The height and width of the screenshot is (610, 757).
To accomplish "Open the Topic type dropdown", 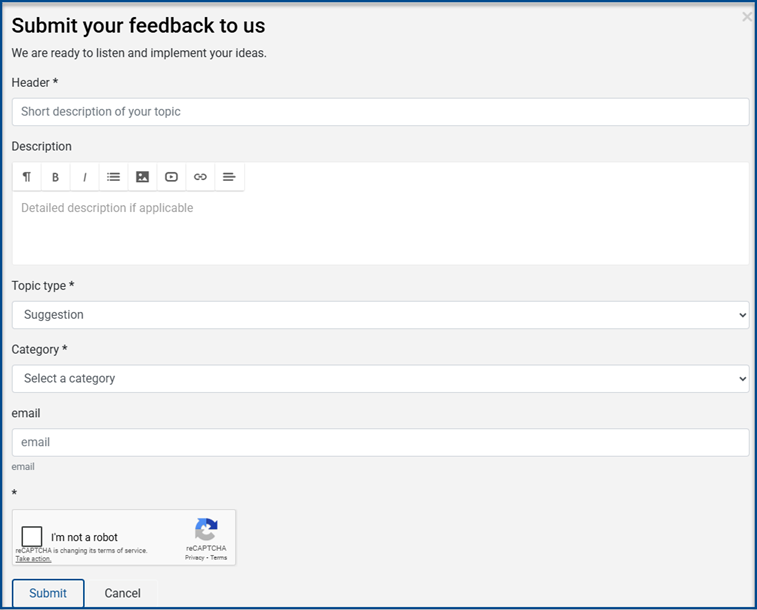I will pos(380,315).
